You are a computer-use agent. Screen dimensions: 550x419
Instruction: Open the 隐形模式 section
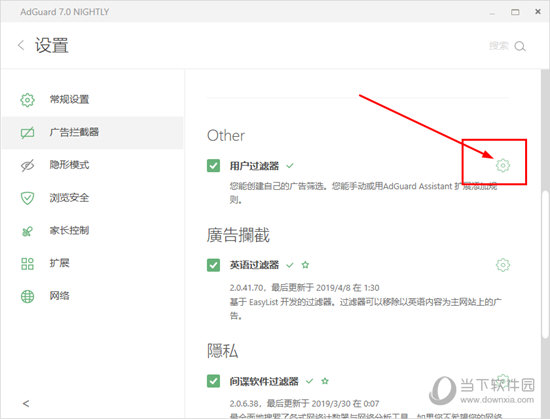tap(92, 165)
